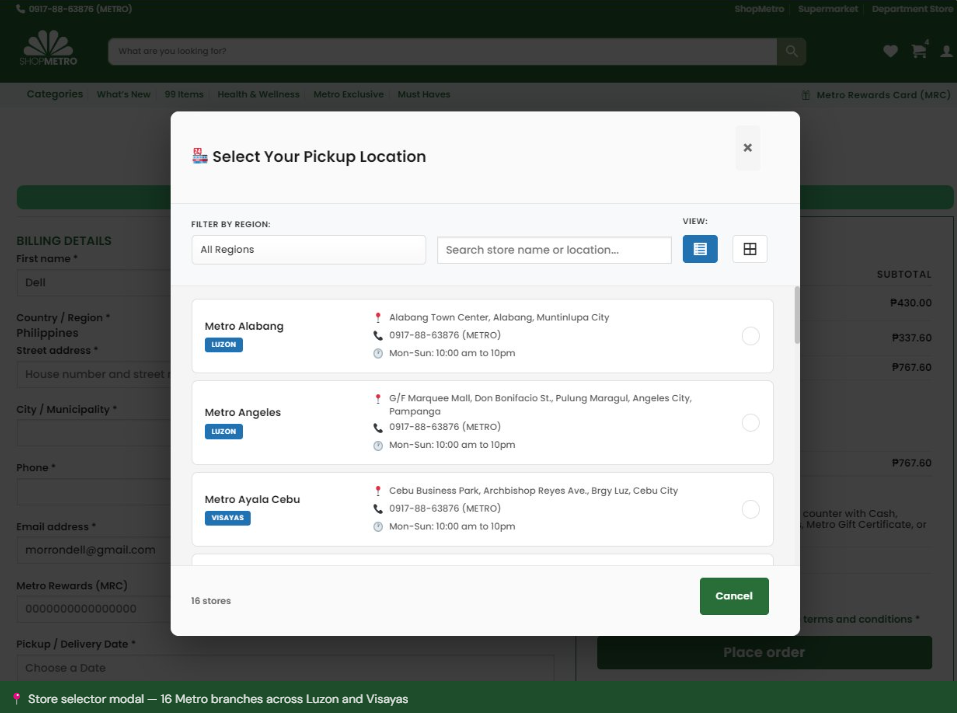Viewport: 957px width, 713px height.
Task: Click the Metro Ayala Cebu phone icon
Action: pyautogui.click(x=378, y=509)
